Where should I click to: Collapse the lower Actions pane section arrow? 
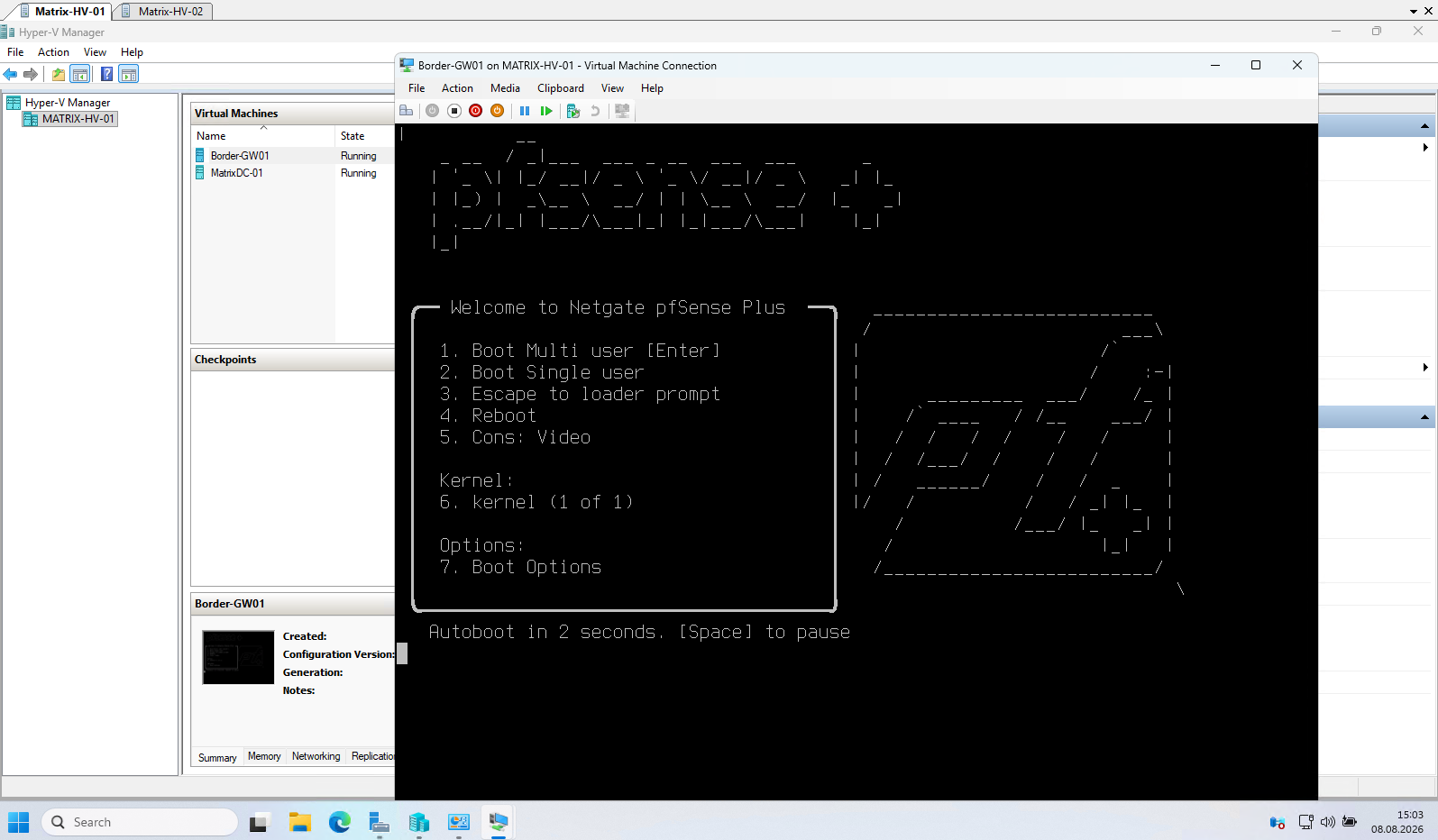coord(1424,416)
